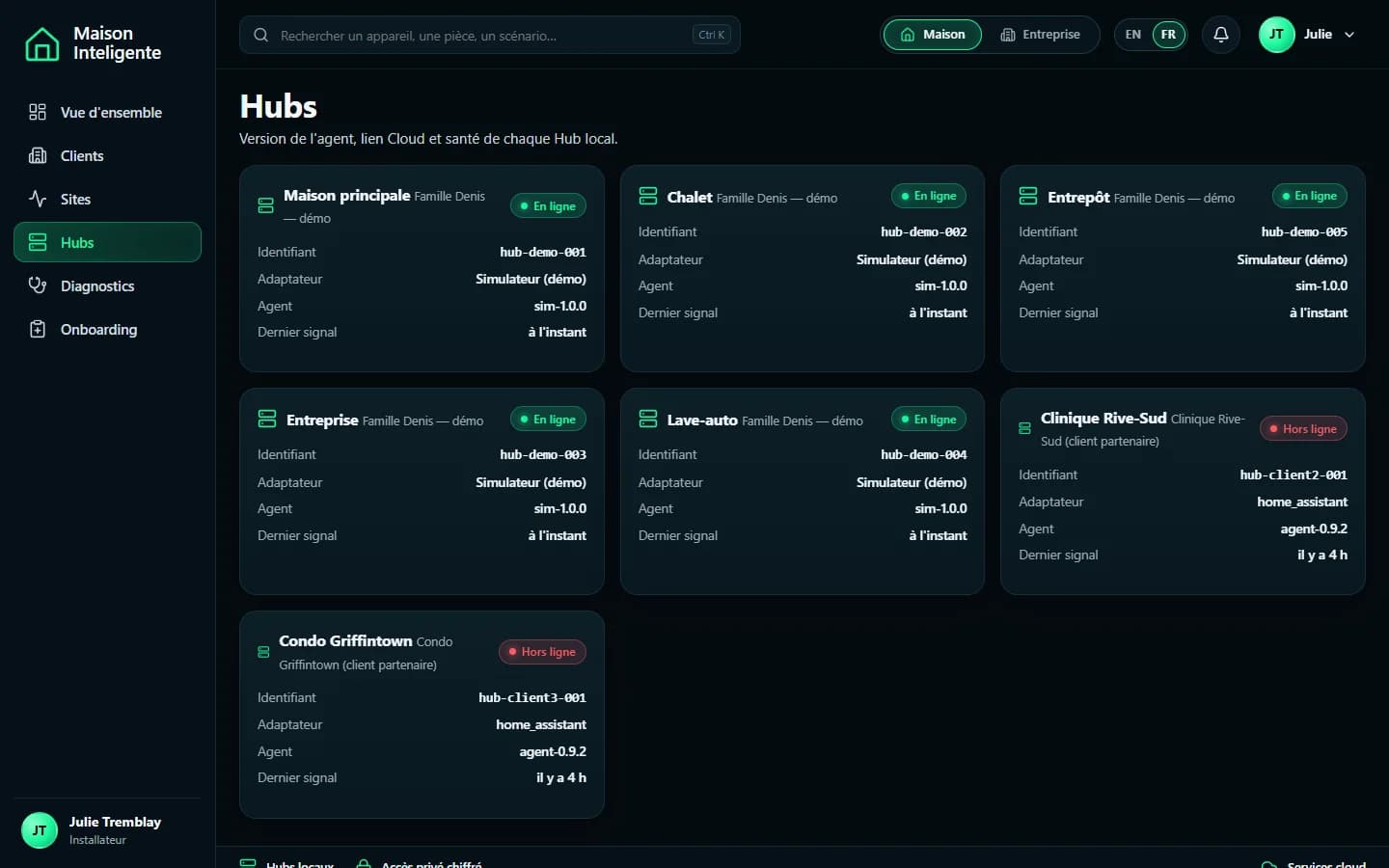Click the Clients building icon
Image resolution: width=1389 pixels, height=868 pixels.
pyautogui.click(x=38, y=155)
